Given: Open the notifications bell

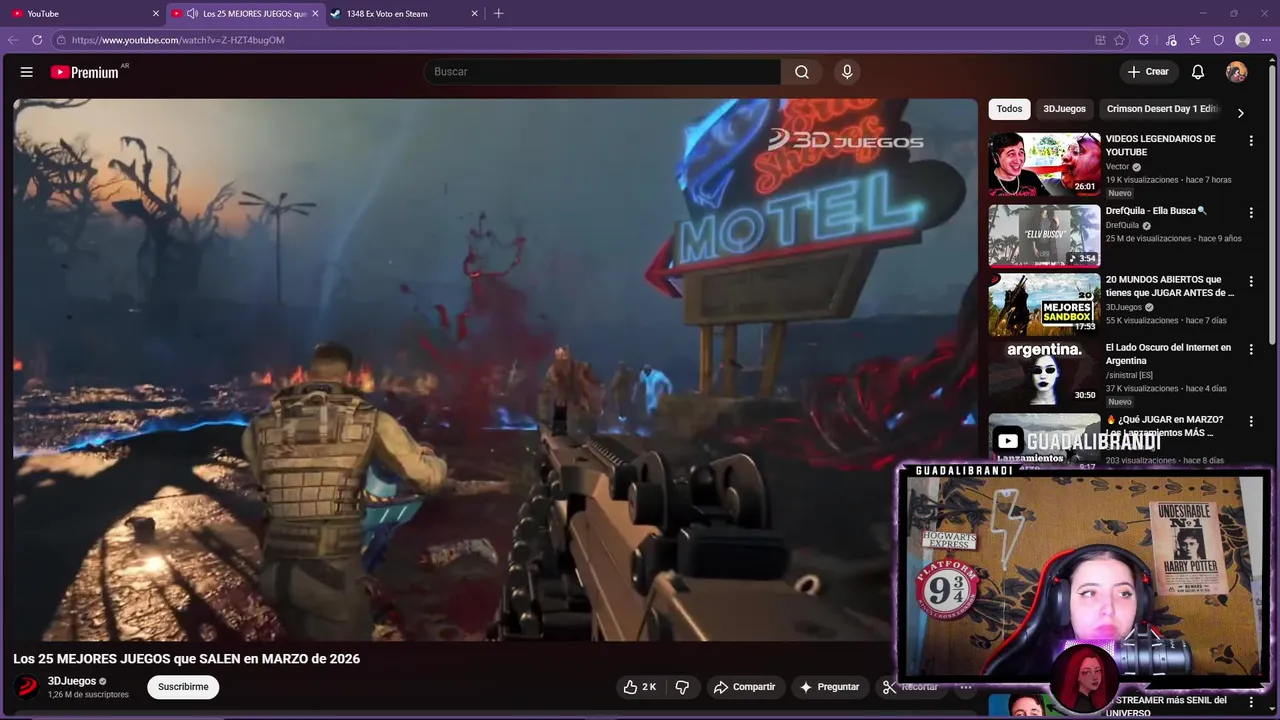Looking at the screenshot, I should tap(1198, 72).
